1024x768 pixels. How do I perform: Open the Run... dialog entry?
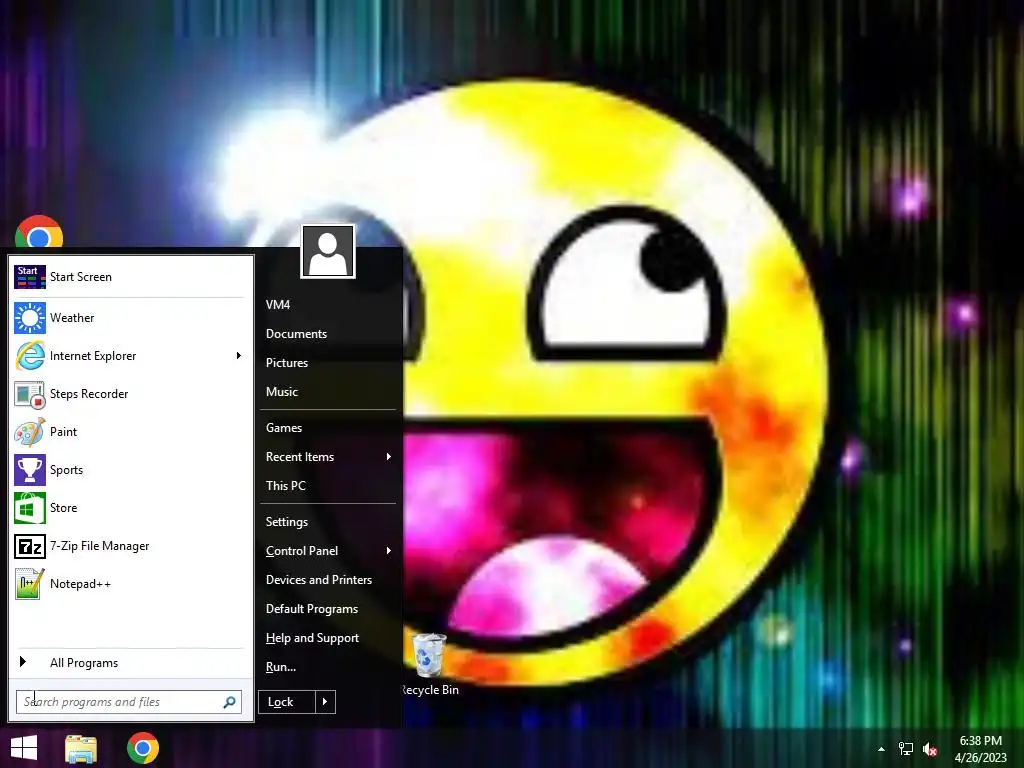click(x=281, y=667)
